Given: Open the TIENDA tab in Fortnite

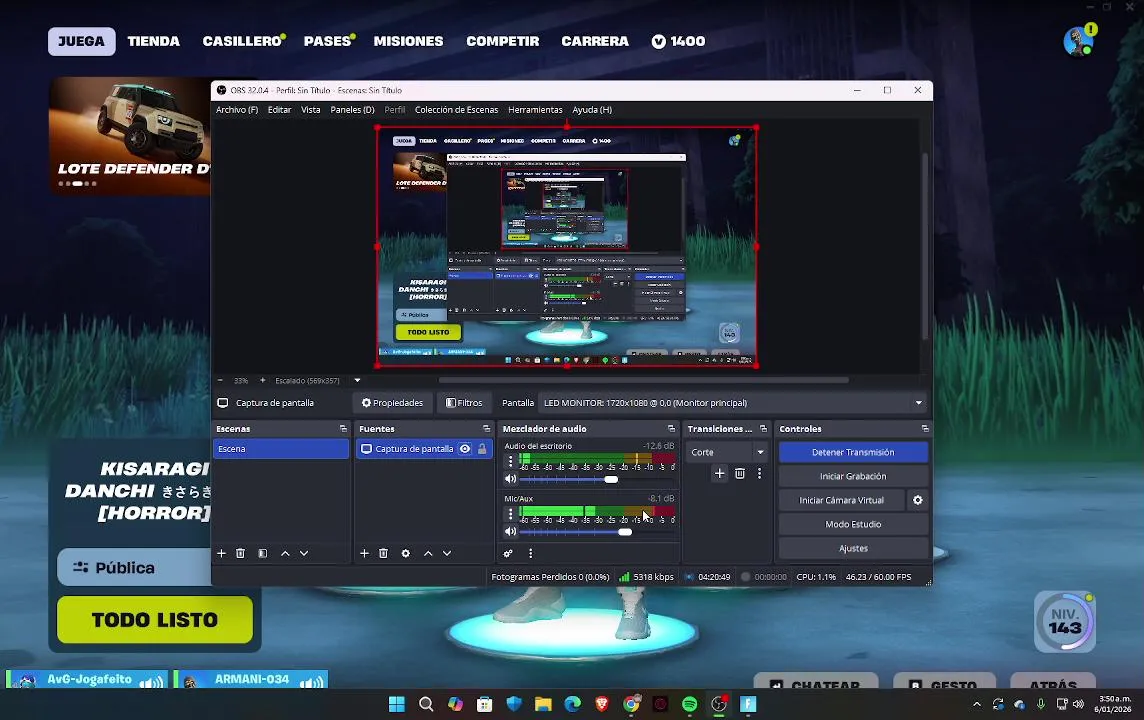Looking at the screenshot, I should [x=153, y=42].
